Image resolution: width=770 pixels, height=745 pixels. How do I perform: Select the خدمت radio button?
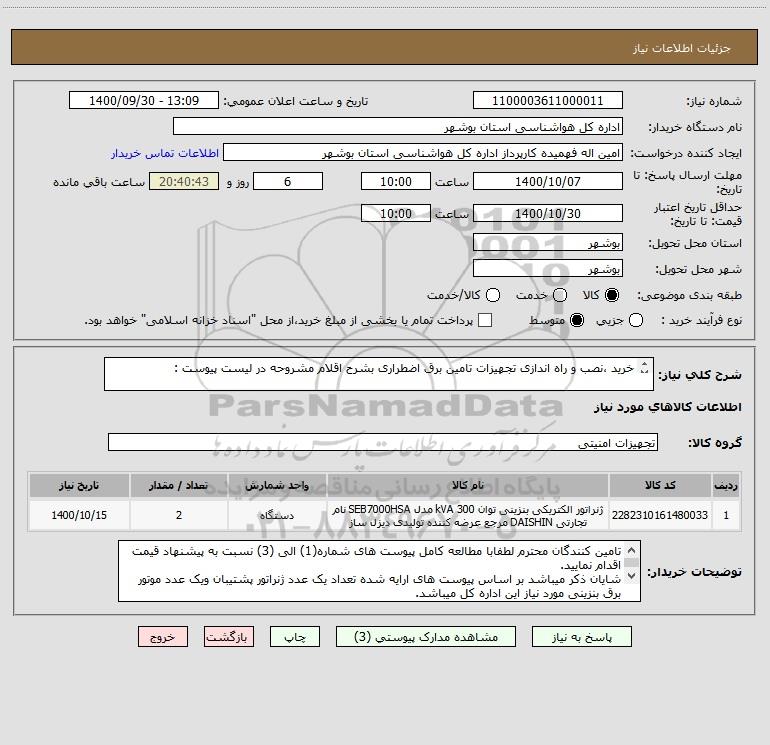560,295
